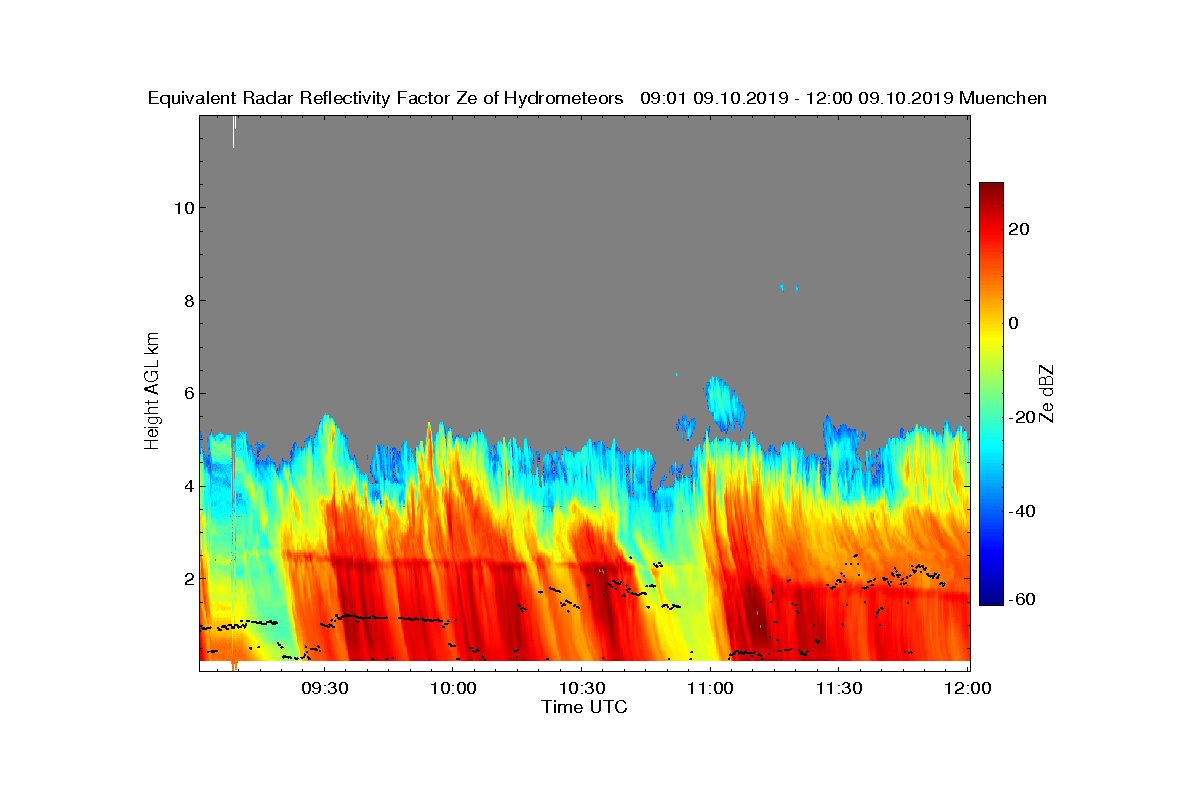Image resolution: width=1200 pixels, height=800 pixels.
Task: Click the '10:30' time tick label
Action: point(582,688)
